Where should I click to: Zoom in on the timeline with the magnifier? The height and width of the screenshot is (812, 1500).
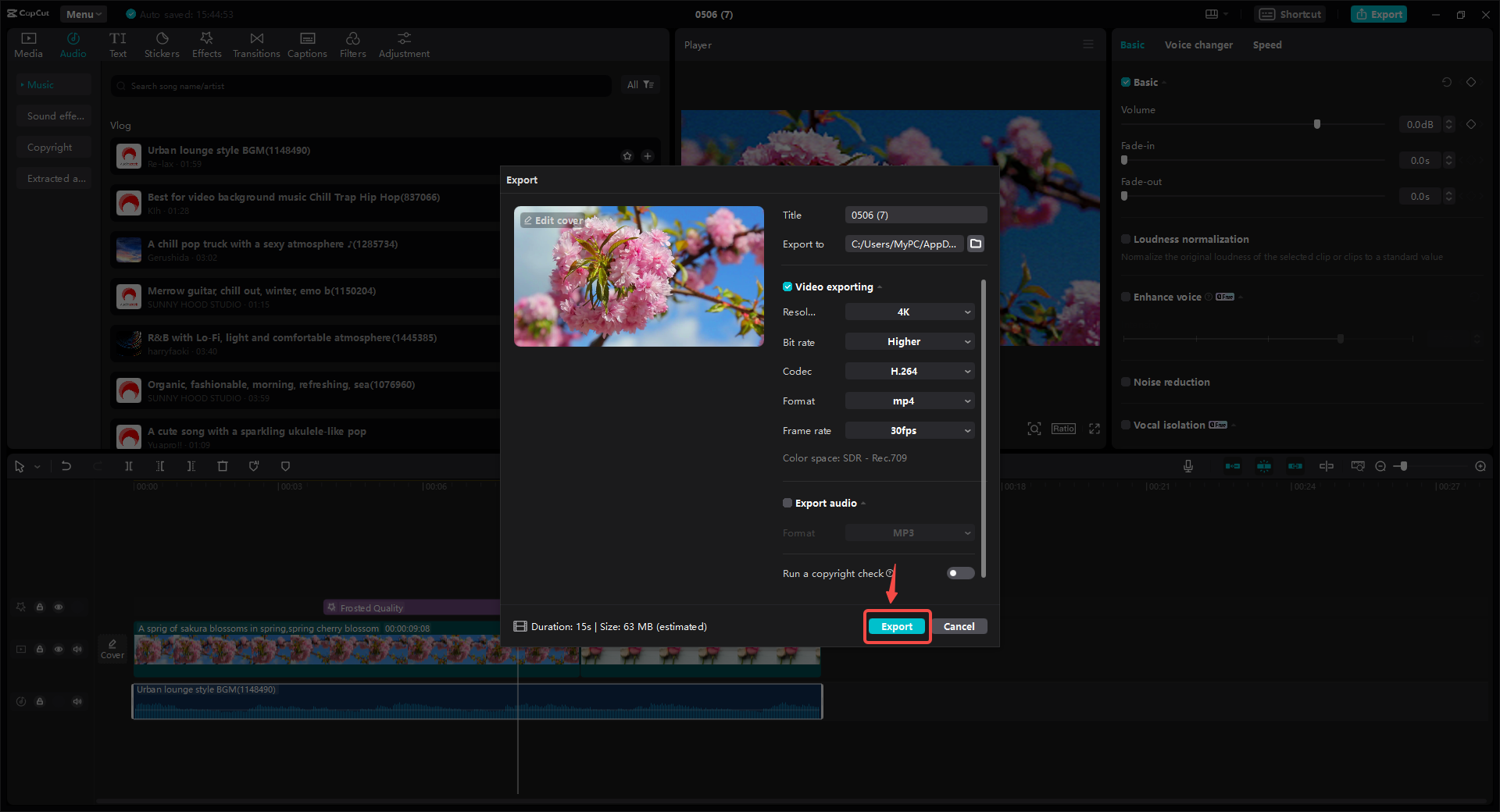point(1480,466)
